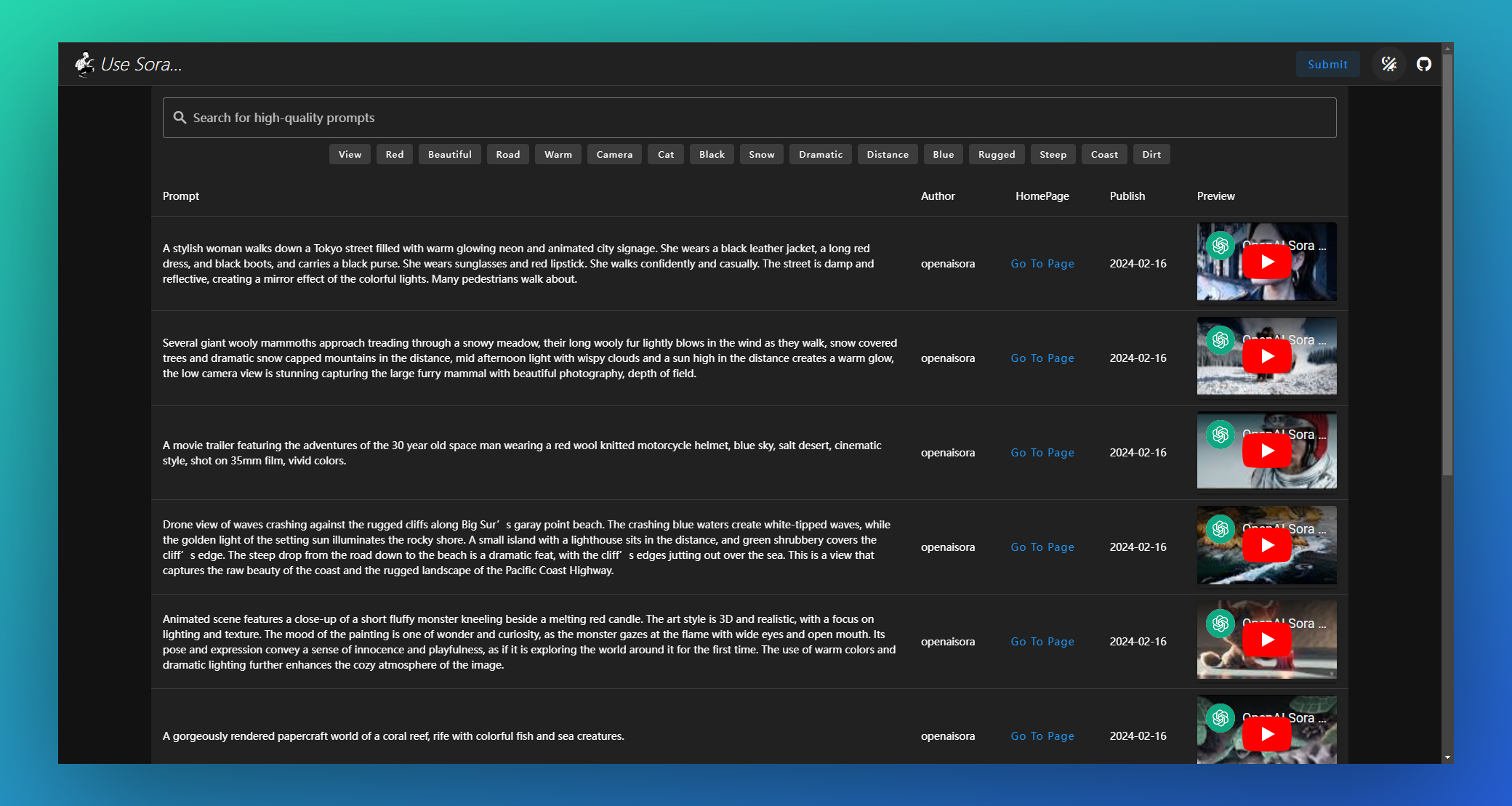Click the View tag chip

(350, 154)
